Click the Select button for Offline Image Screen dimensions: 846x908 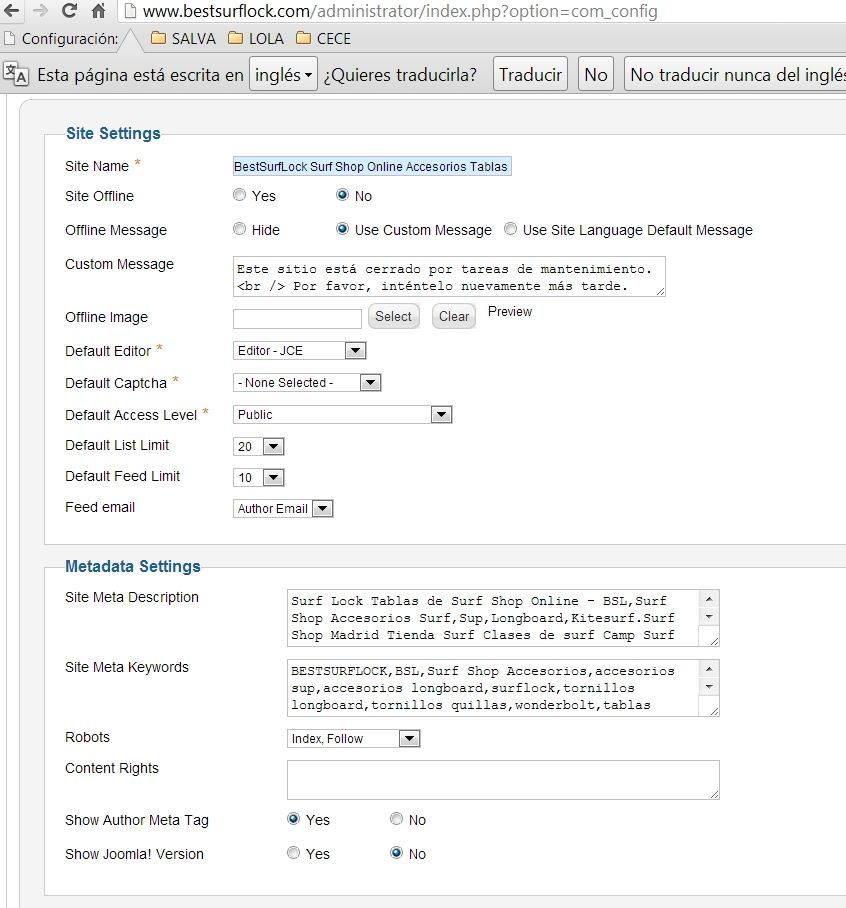pos(393,316)
